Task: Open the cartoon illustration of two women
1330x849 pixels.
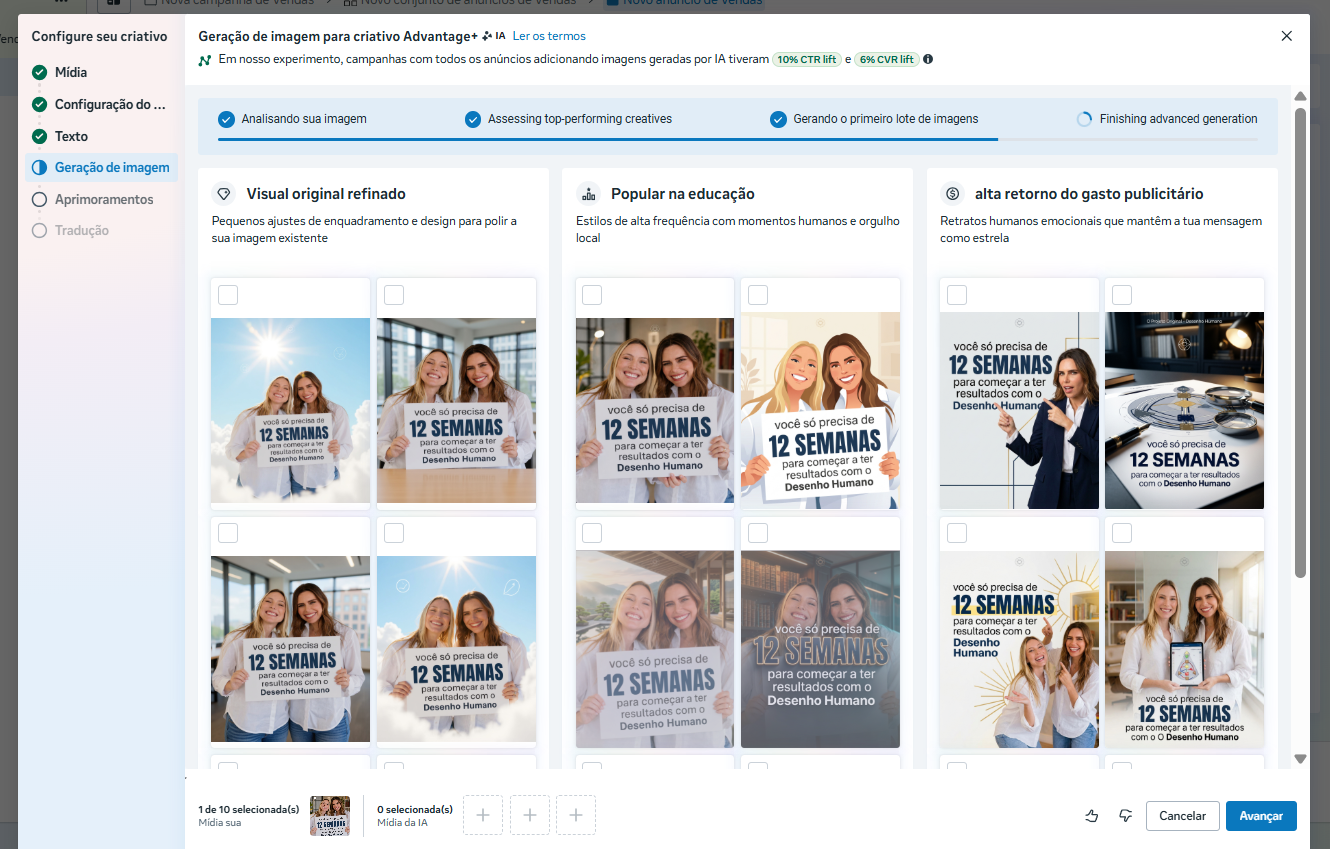Action: 820,411
